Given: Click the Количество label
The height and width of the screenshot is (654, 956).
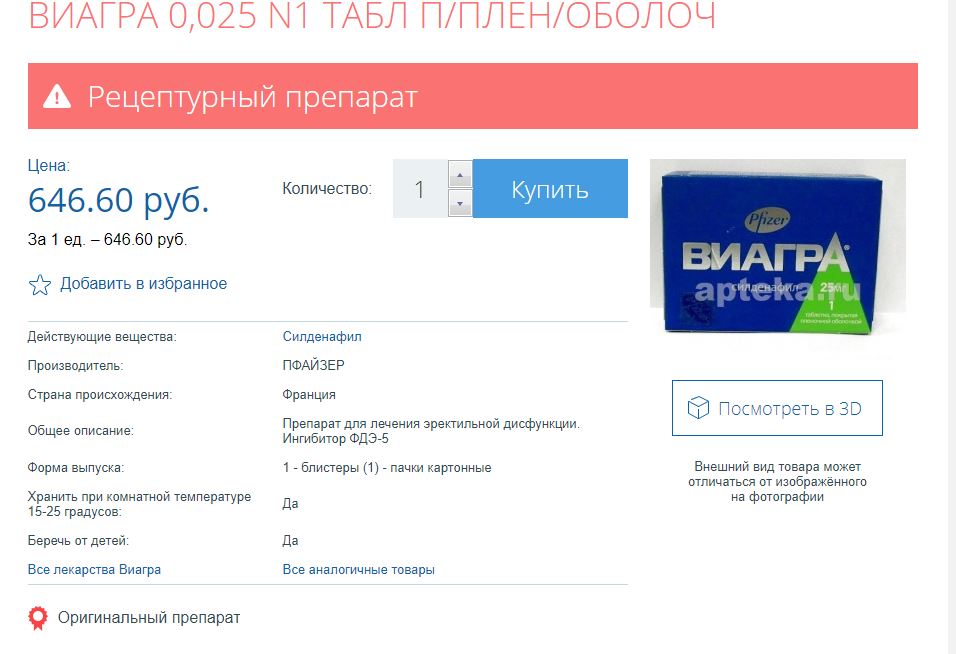Looking at the screenshot, I should [x=327, y=189].
